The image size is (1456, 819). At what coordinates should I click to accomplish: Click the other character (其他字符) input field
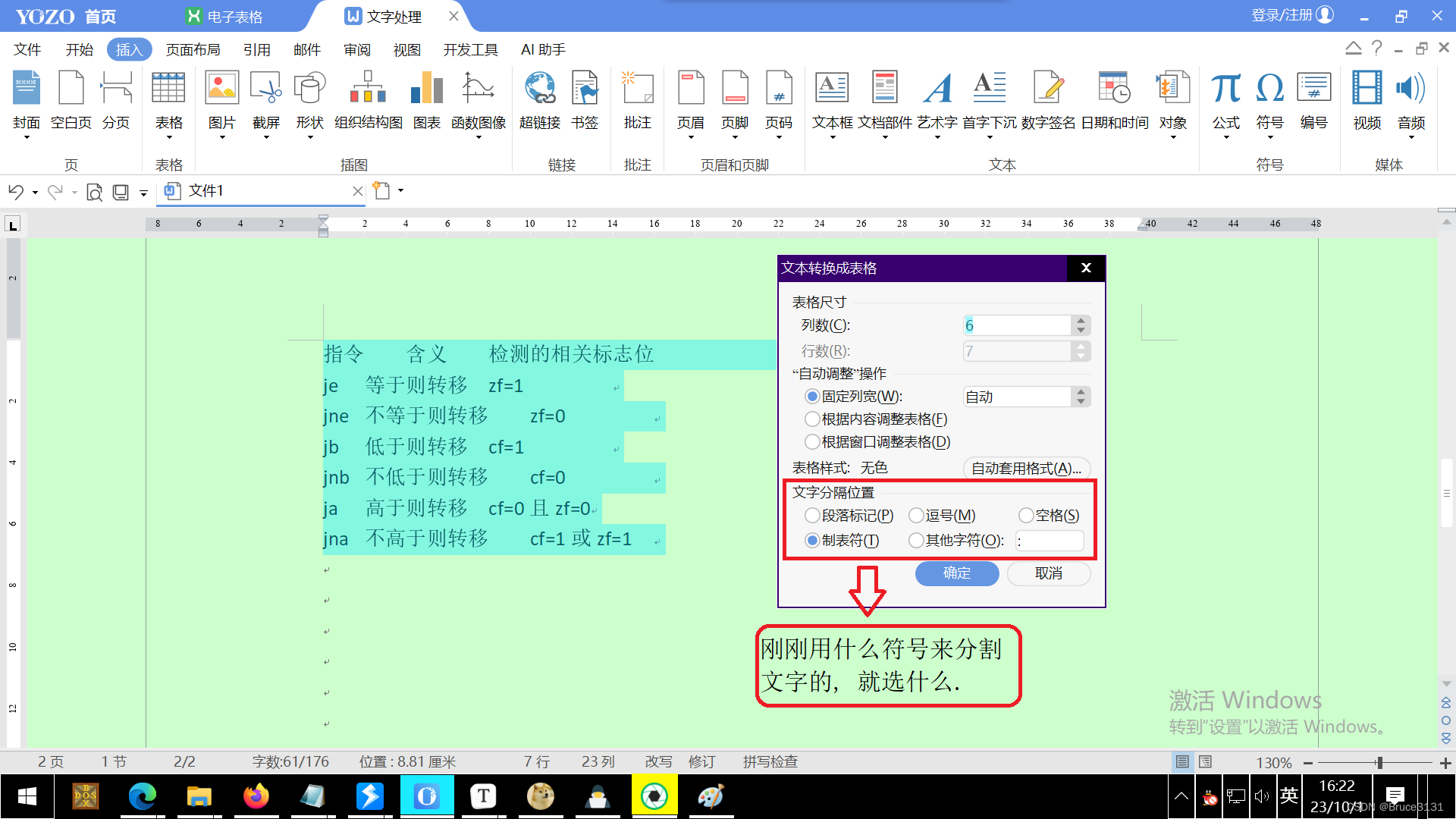point(1050,541)
